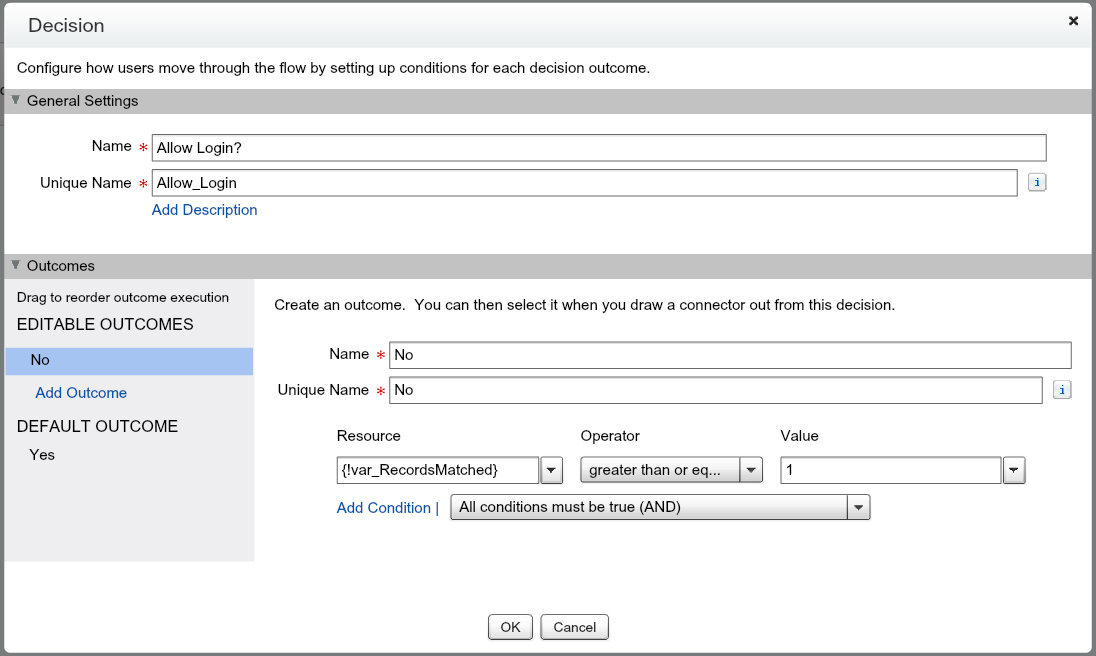
Task: Click the Add Condition link
Action: click(383, 508)
